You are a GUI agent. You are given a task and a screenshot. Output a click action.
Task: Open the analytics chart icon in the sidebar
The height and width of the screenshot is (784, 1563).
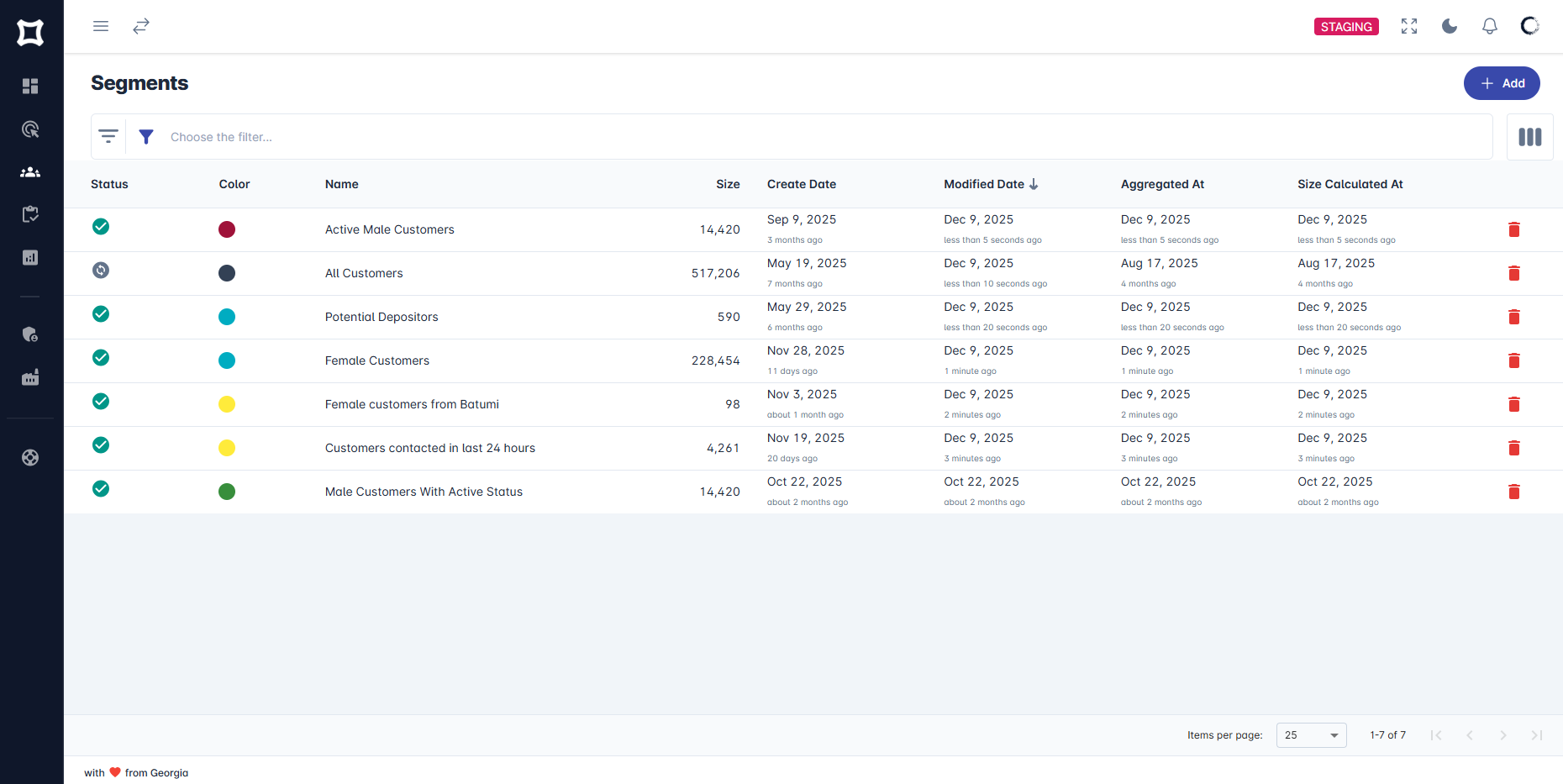coord(30,257)
